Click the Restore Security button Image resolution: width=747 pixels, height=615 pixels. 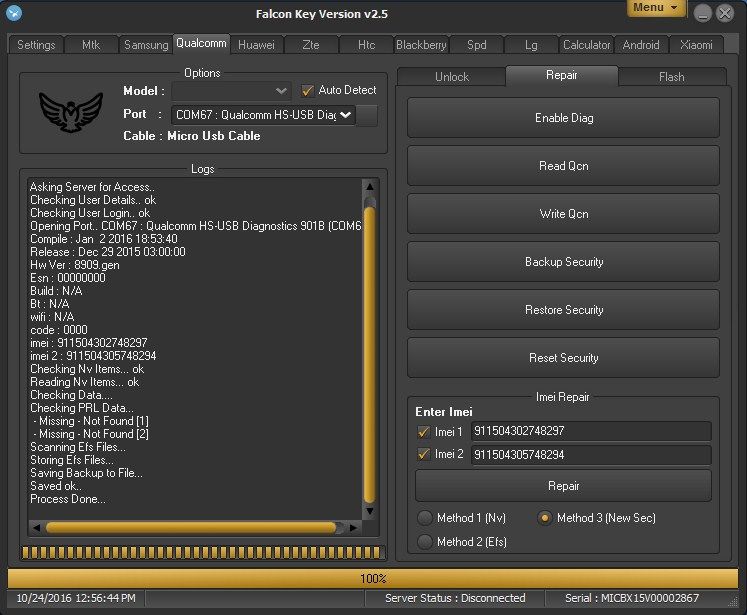click(564, 310)
